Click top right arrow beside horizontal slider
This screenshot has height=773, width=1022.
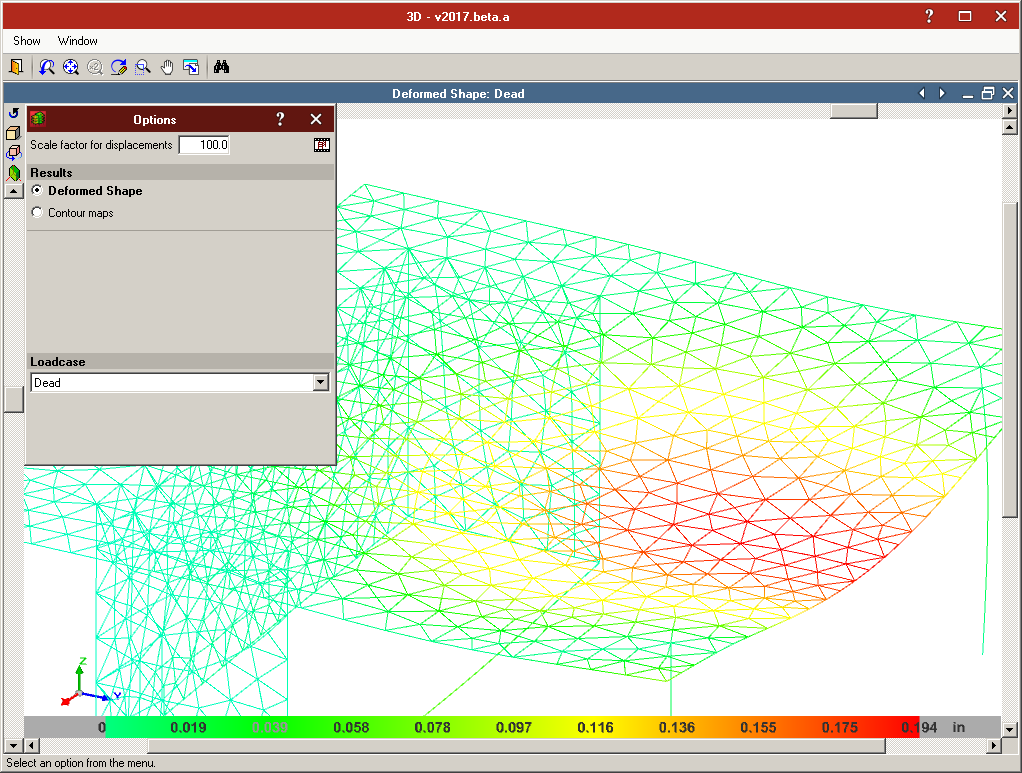click(1010, 111)
